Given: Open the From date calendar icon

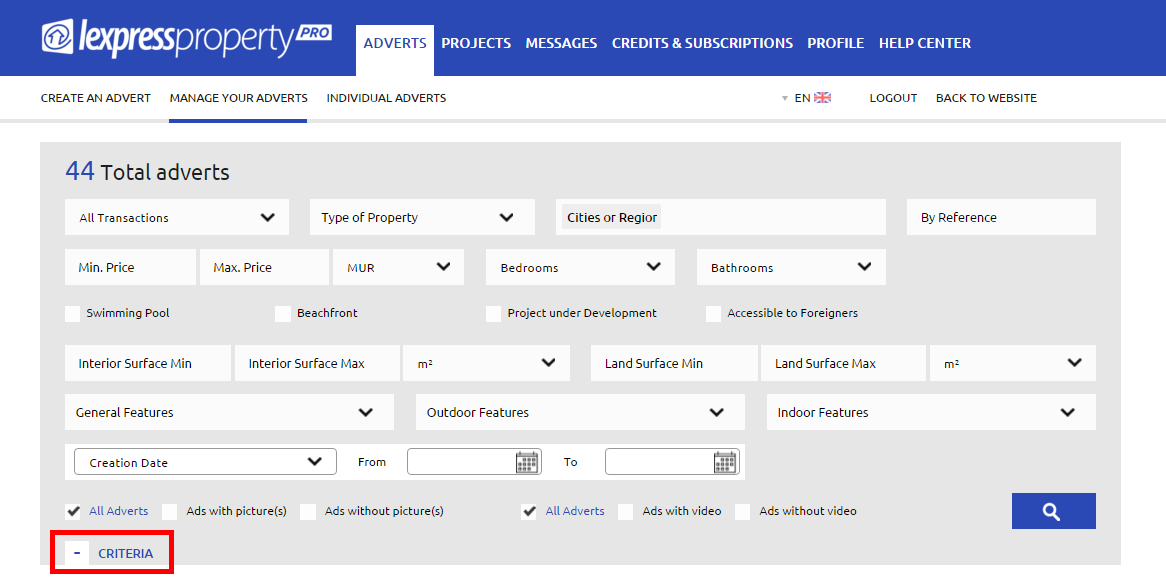Looking at the screenshot, I should click(x=527, y=462).
